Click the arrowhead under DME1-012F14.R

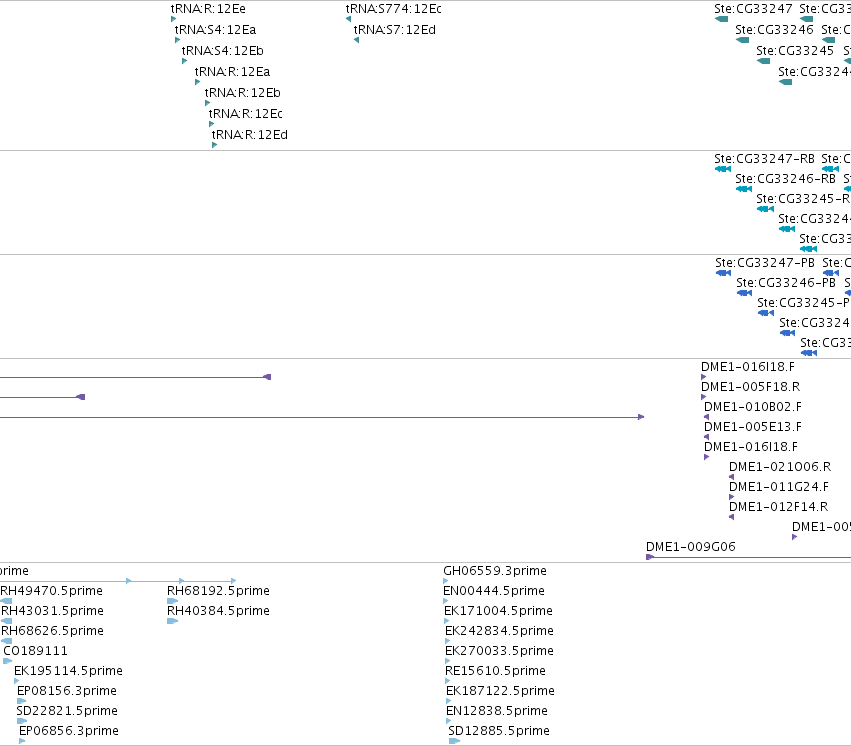pos(732,517)
